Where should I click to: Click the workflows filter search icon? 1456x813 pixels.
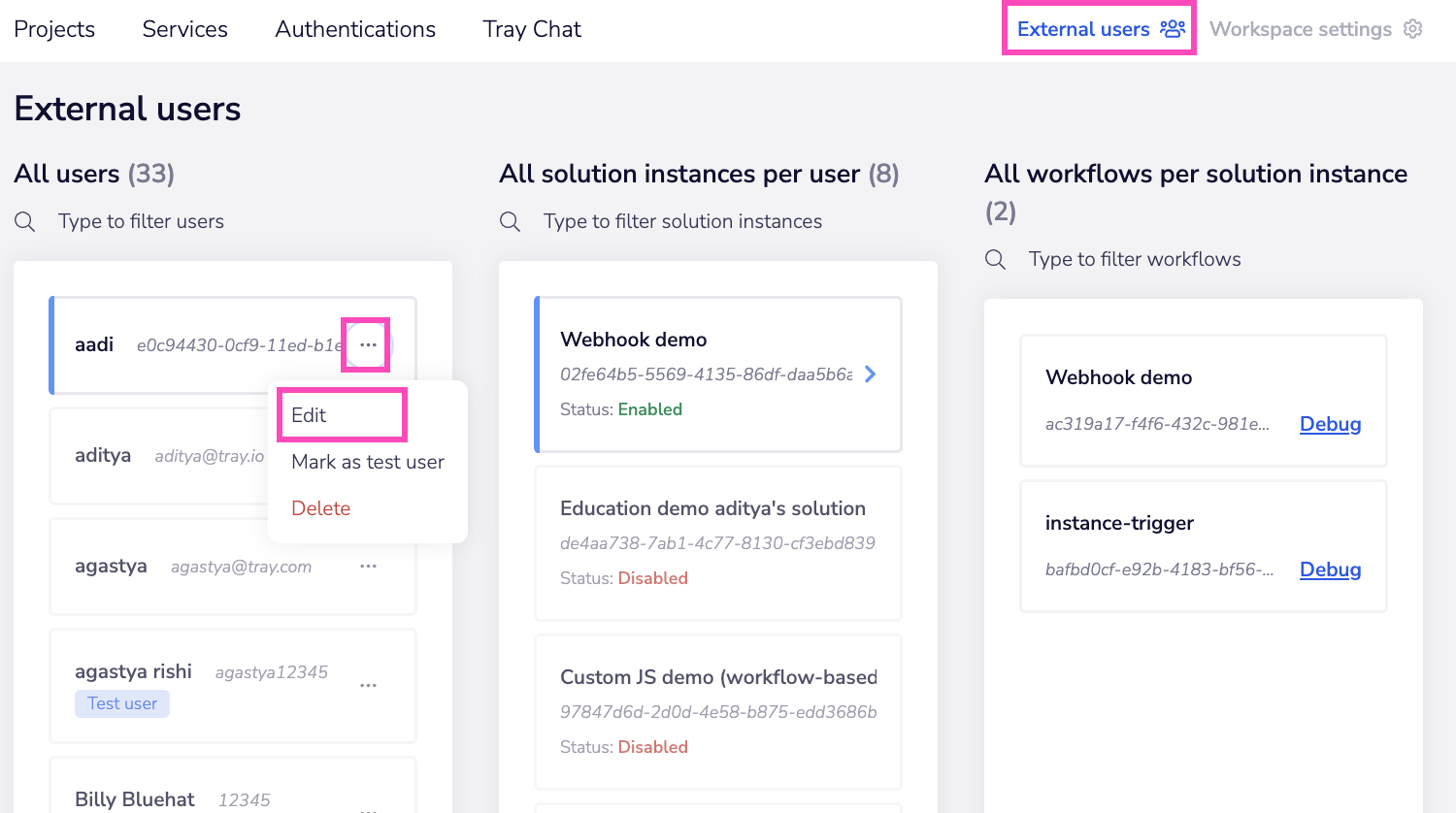point(995,260)
